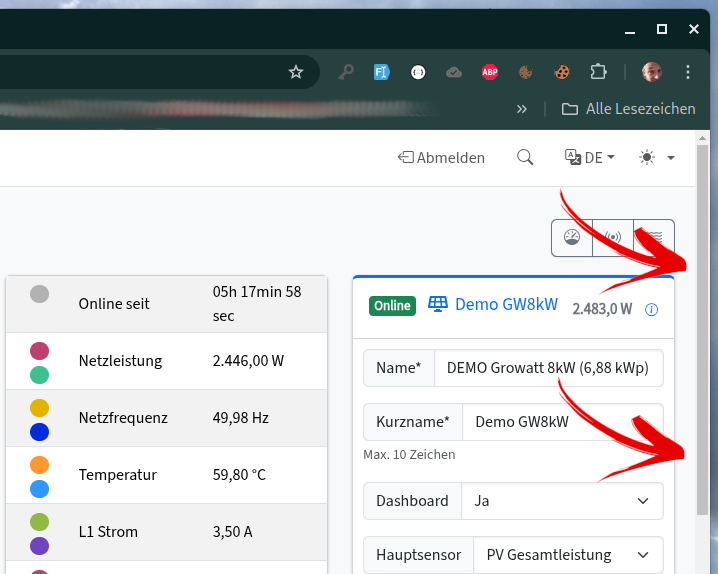
Task: Click the broadcast signal sensor icon
Action: 613,238
